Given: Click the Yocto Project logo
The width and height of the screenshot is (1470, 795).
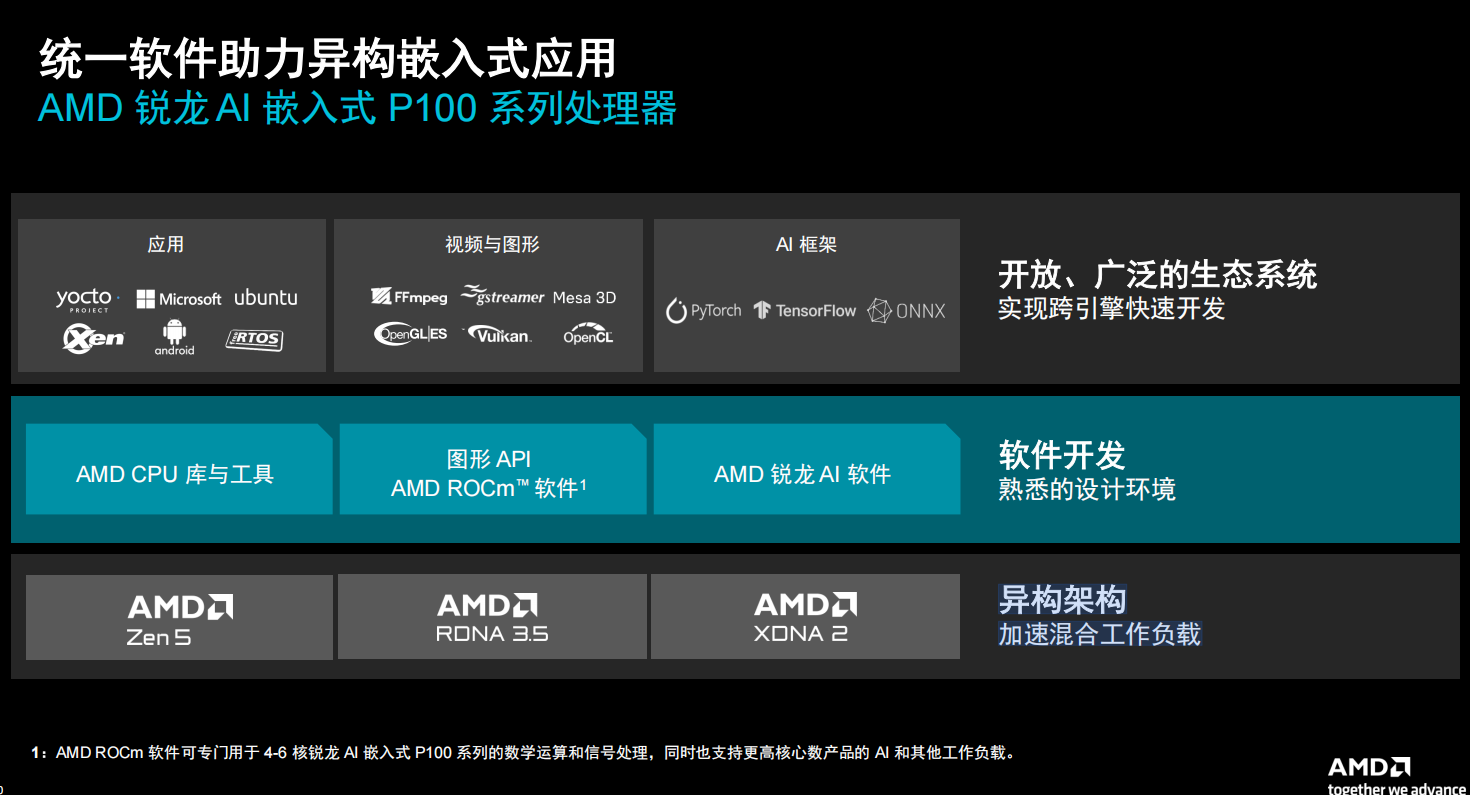Looking at the screenshot, I should pyautogui.click(x=88, y=300).
